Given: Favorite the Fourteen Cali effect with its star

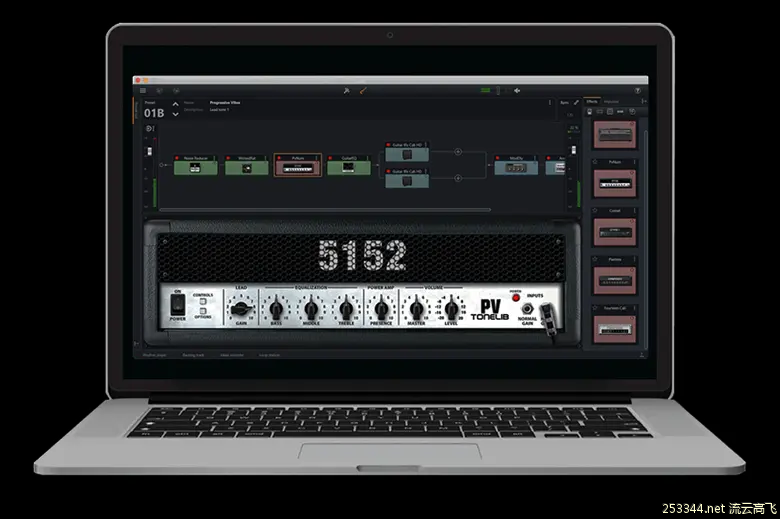Looking at the screenshot, I should pyautogui.click(x=595, y=308).
